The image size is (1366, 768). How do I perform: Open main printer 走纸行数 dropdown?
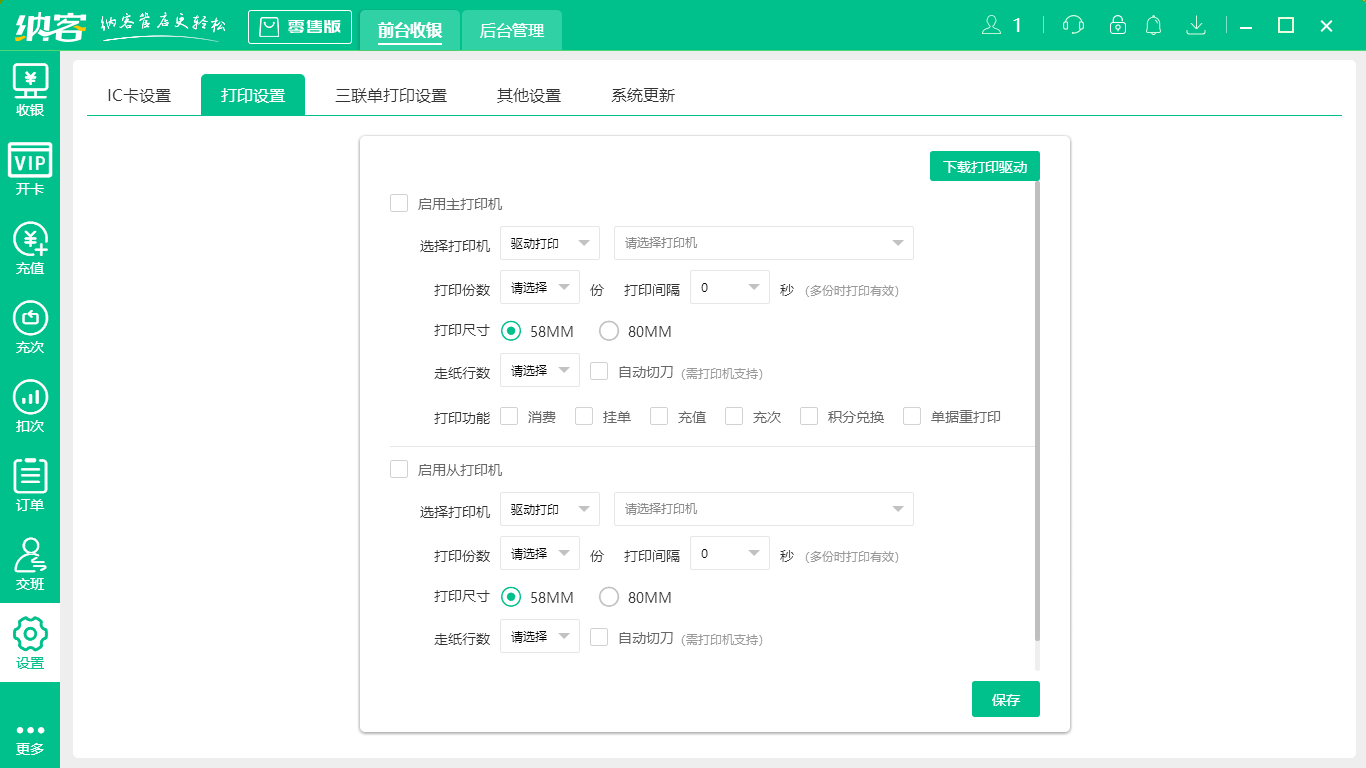pos(540,370)
